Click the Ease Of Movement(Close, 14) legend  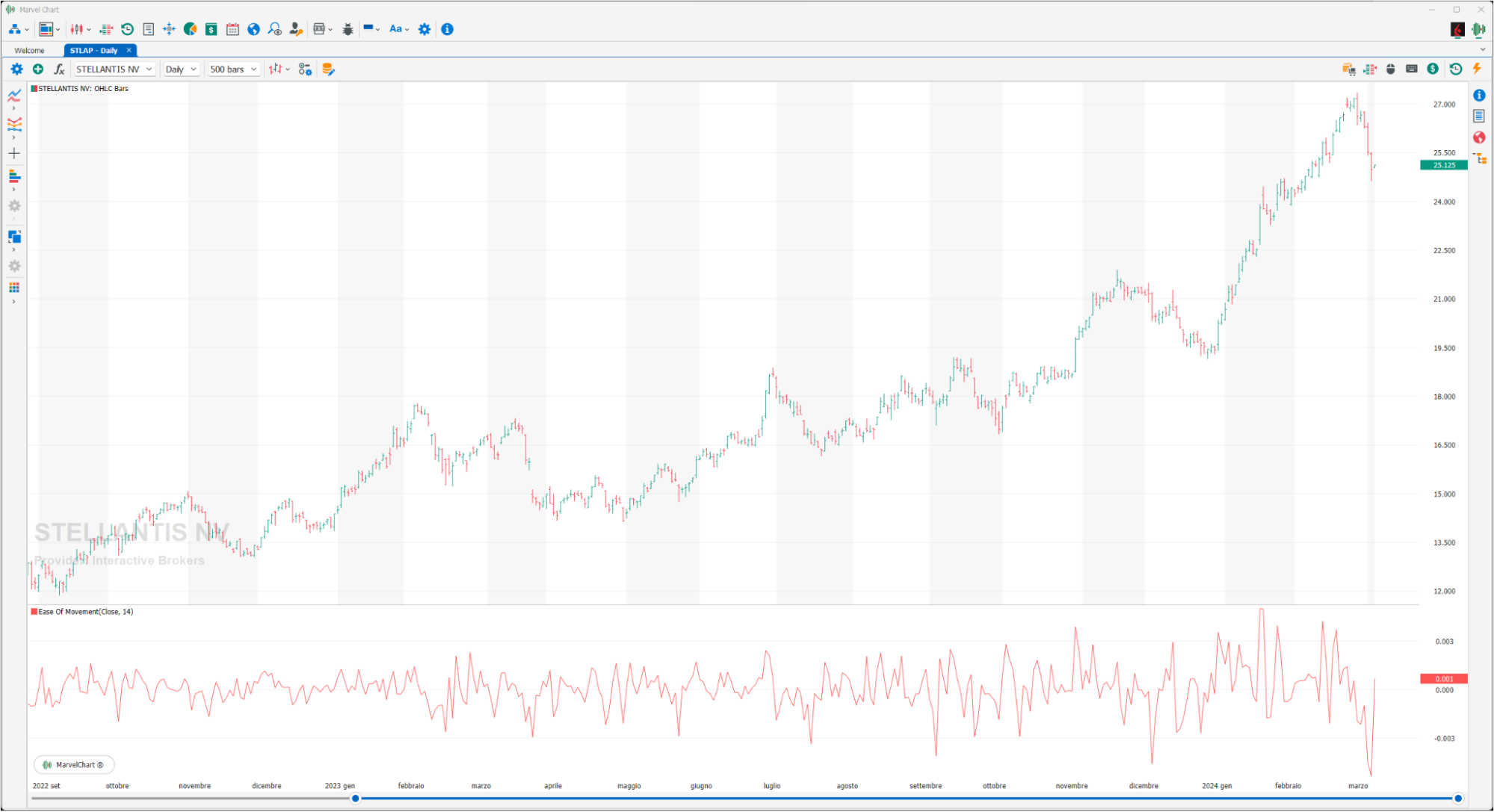coord(82,612)
